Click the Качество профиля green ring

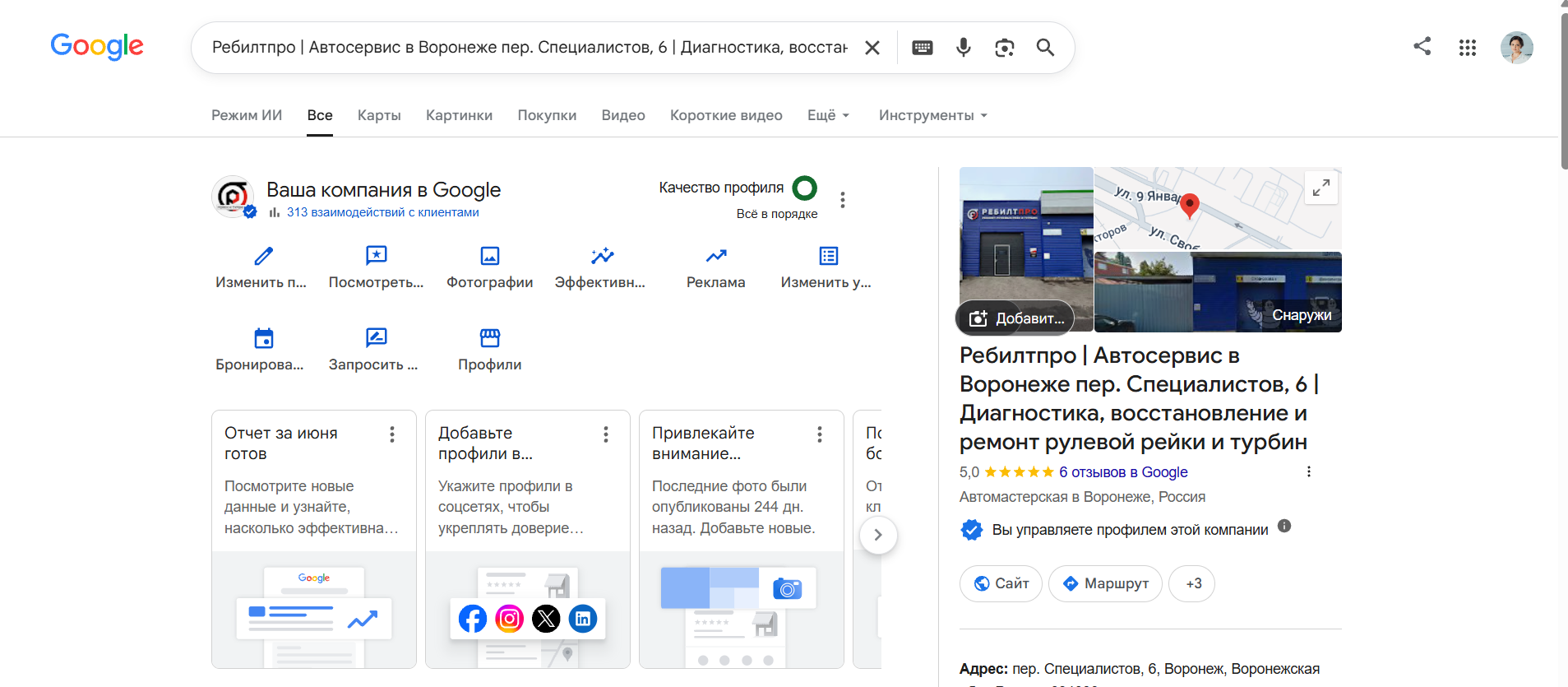click(x=805, y=188)
